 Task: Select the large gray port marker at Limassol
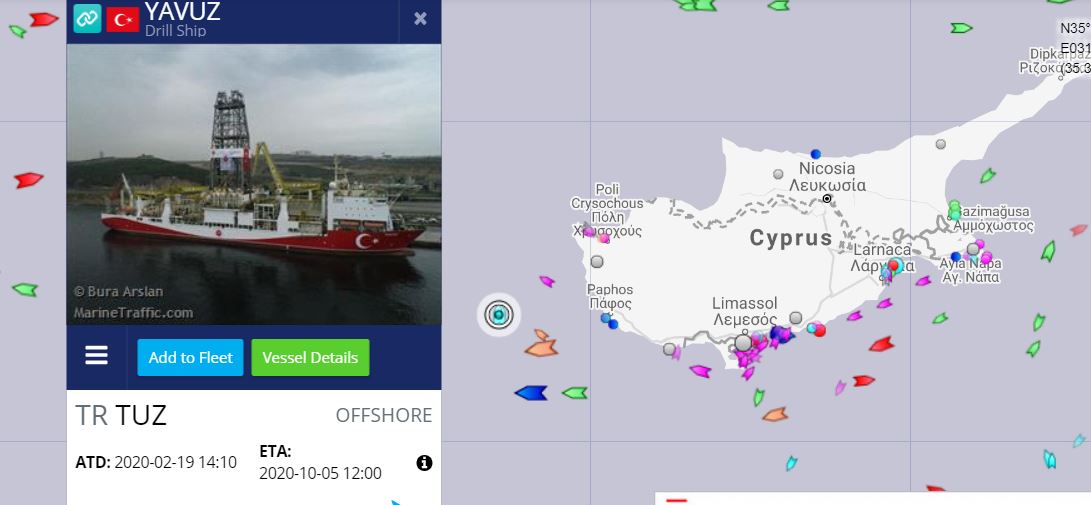pos(743,343)
